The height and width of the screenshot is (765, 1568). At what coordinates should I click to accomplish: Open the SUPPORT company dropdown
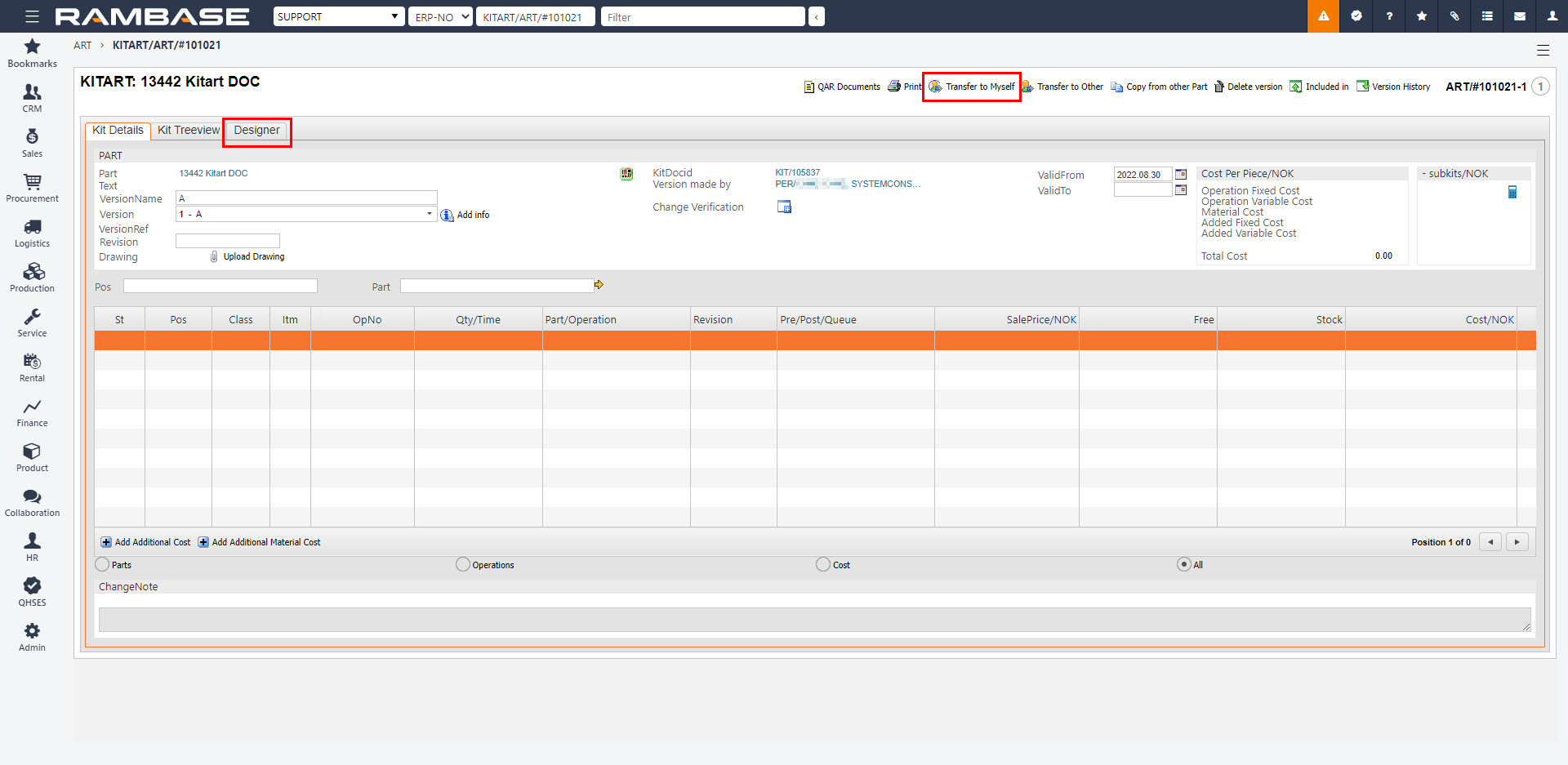point(338,16)
